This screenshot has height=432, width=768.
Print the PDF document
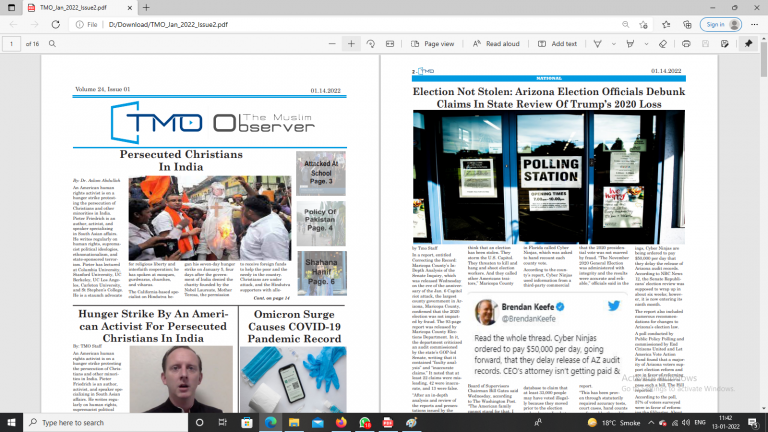[x=686, y=44]
